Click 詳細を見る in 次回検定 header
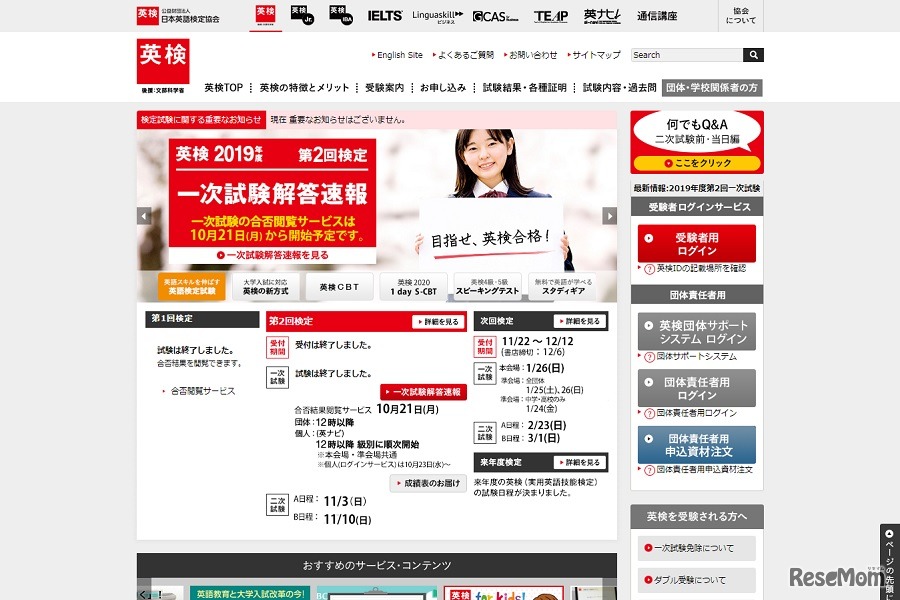Screen dimensions: 900x600 580,322
